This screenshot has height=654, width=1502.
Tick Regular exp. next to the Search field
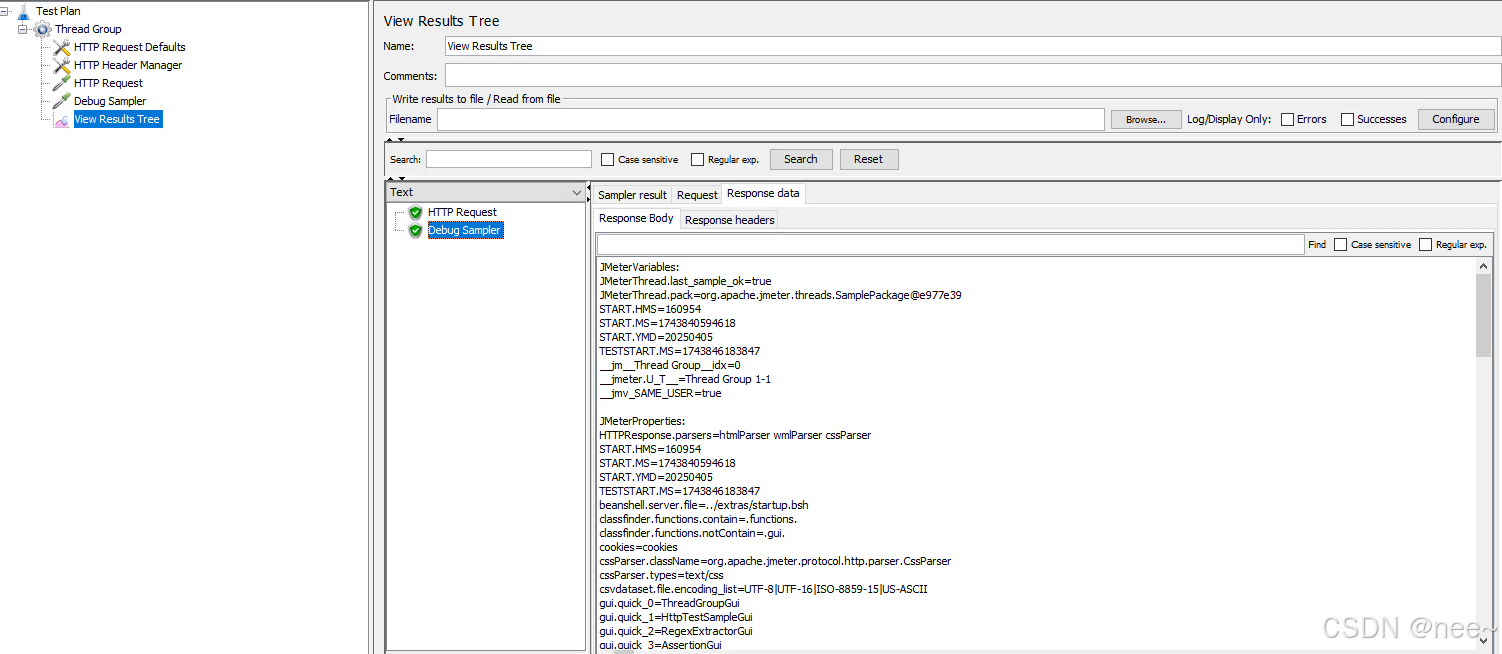coord(697,159)
